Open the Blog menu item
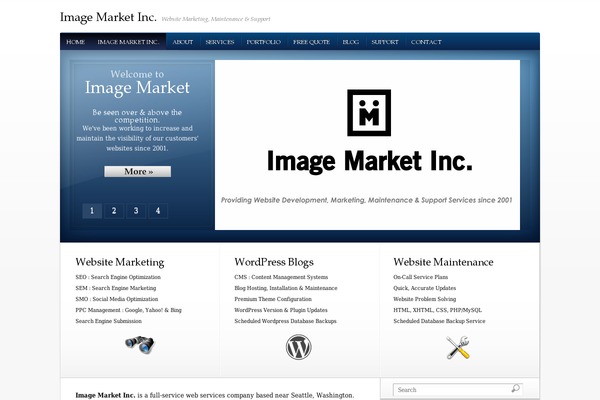This screenshot has width=600, height=400. click(x=351, y=42)
